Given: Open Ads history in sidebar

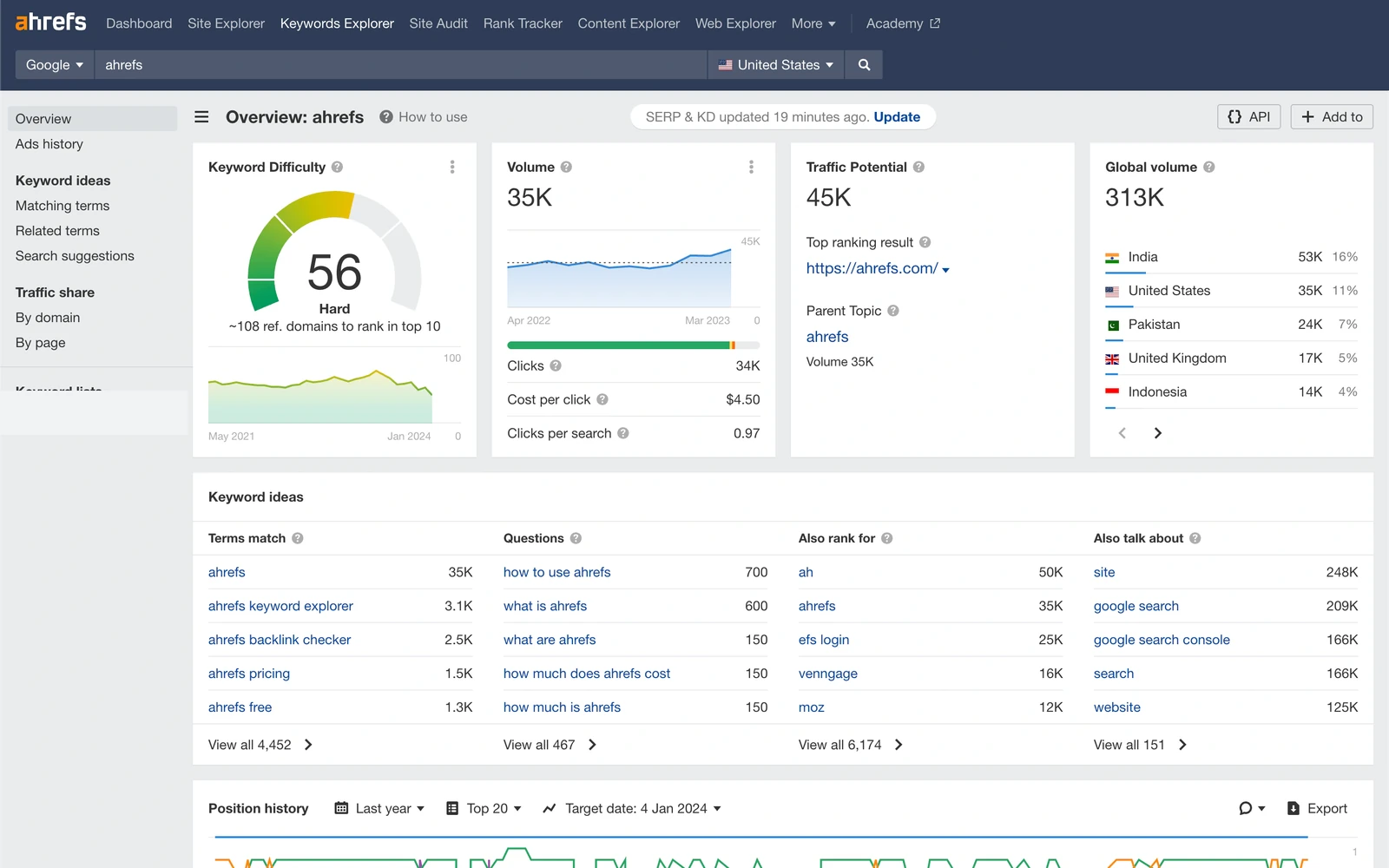Looking at the screenshot, I should pos(49,144).
